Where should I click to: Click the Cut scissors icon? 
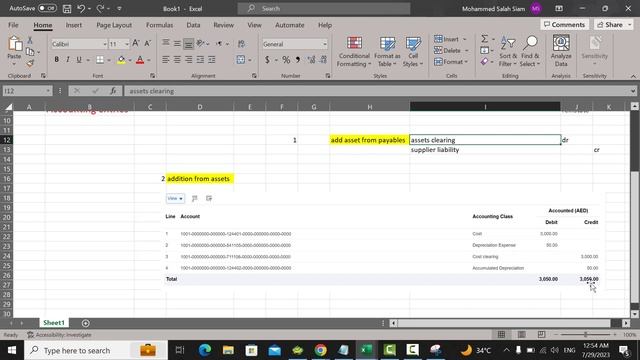pyautogui.click(x=30, y=40)
